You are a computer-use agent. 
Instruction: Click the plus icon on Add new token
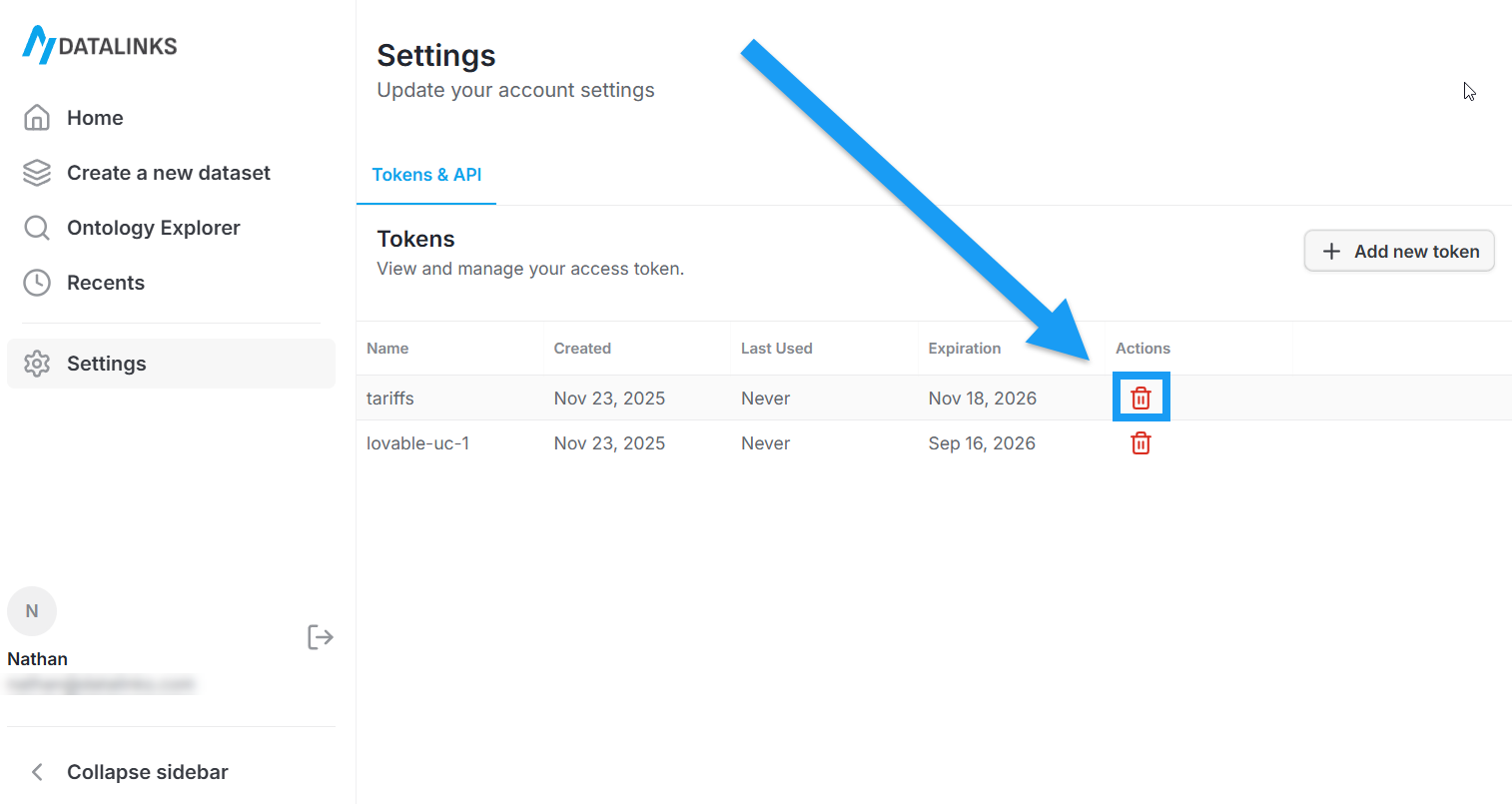tap(1332, 252)
